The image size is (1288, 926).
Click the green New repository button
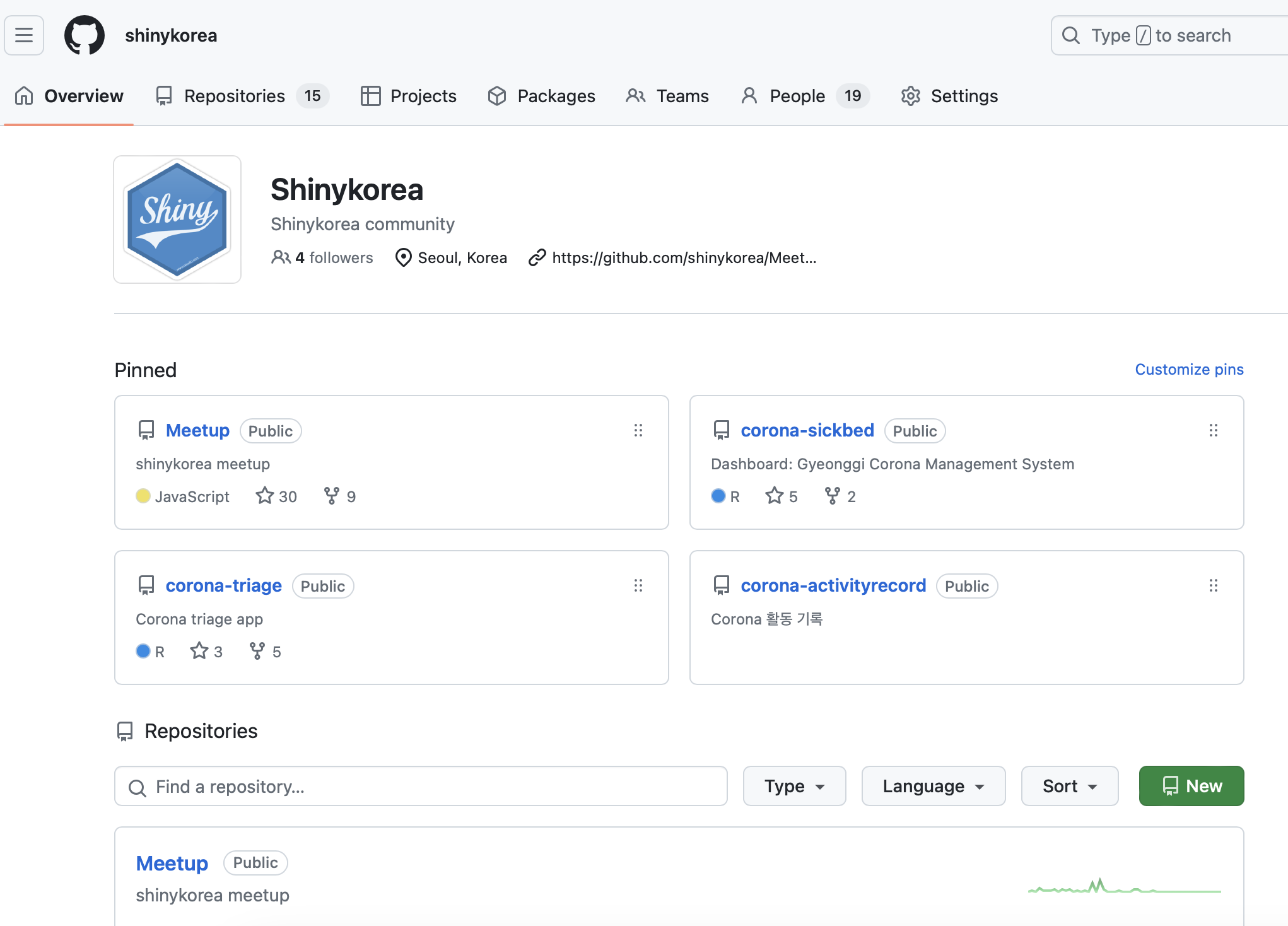(1191, 786)
